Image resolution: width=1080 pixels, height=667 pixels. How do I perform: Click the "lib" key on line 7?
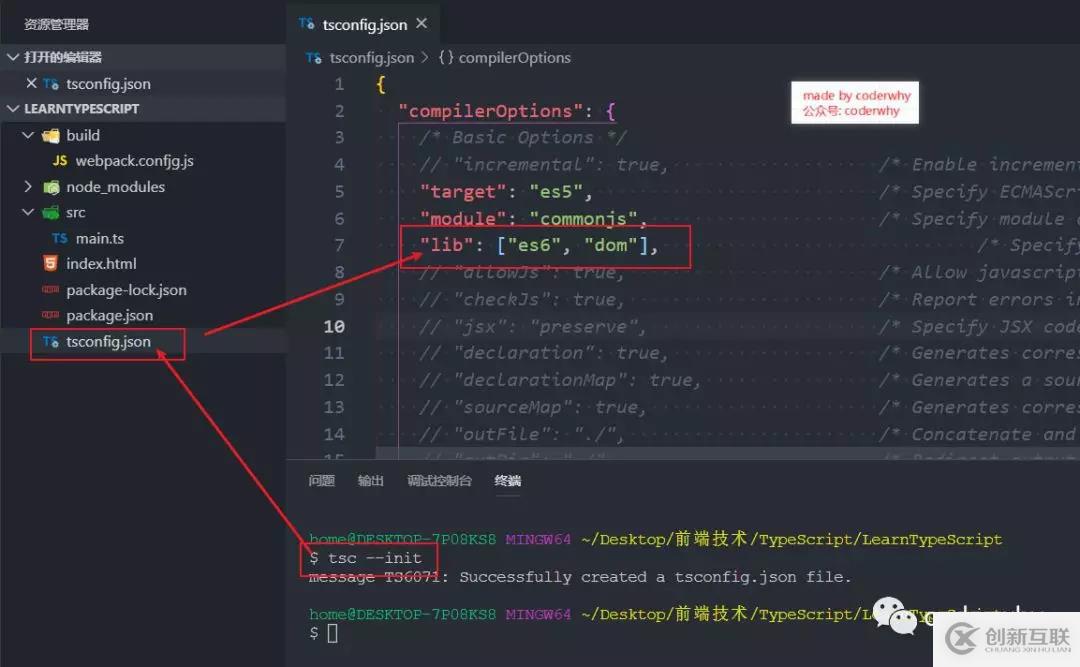tap(446, 245)
